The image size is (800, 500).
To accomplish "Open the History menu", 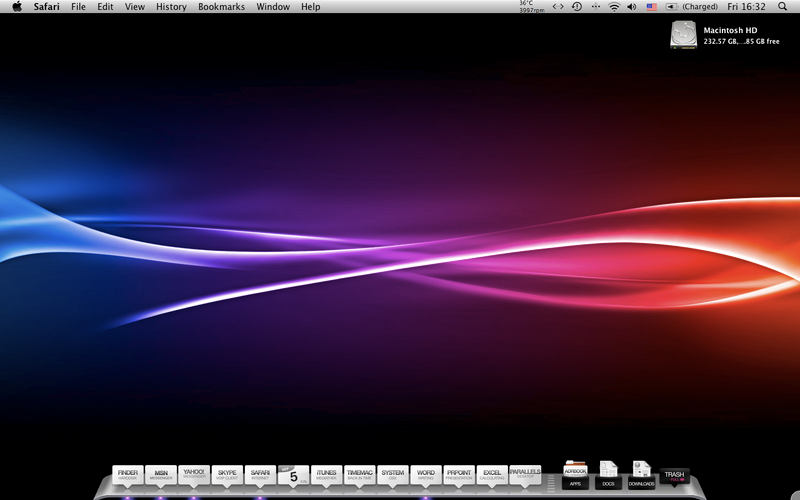I will click(171, 7).
